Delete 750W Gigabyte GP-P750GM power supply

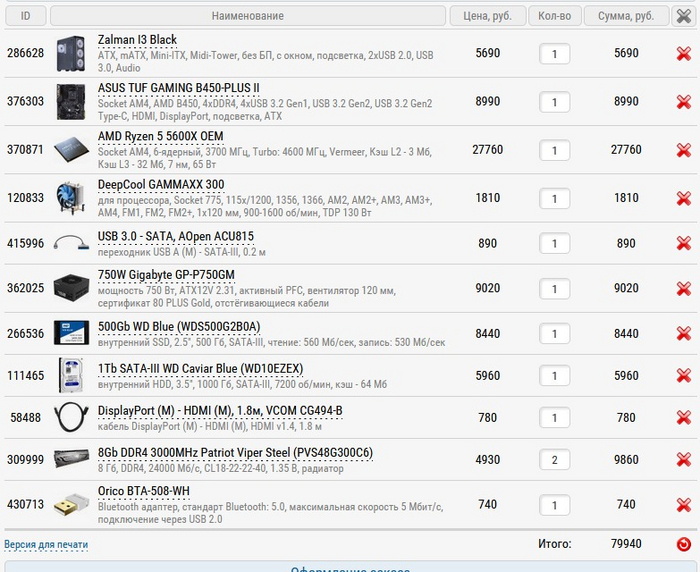(x=683, y=288)
